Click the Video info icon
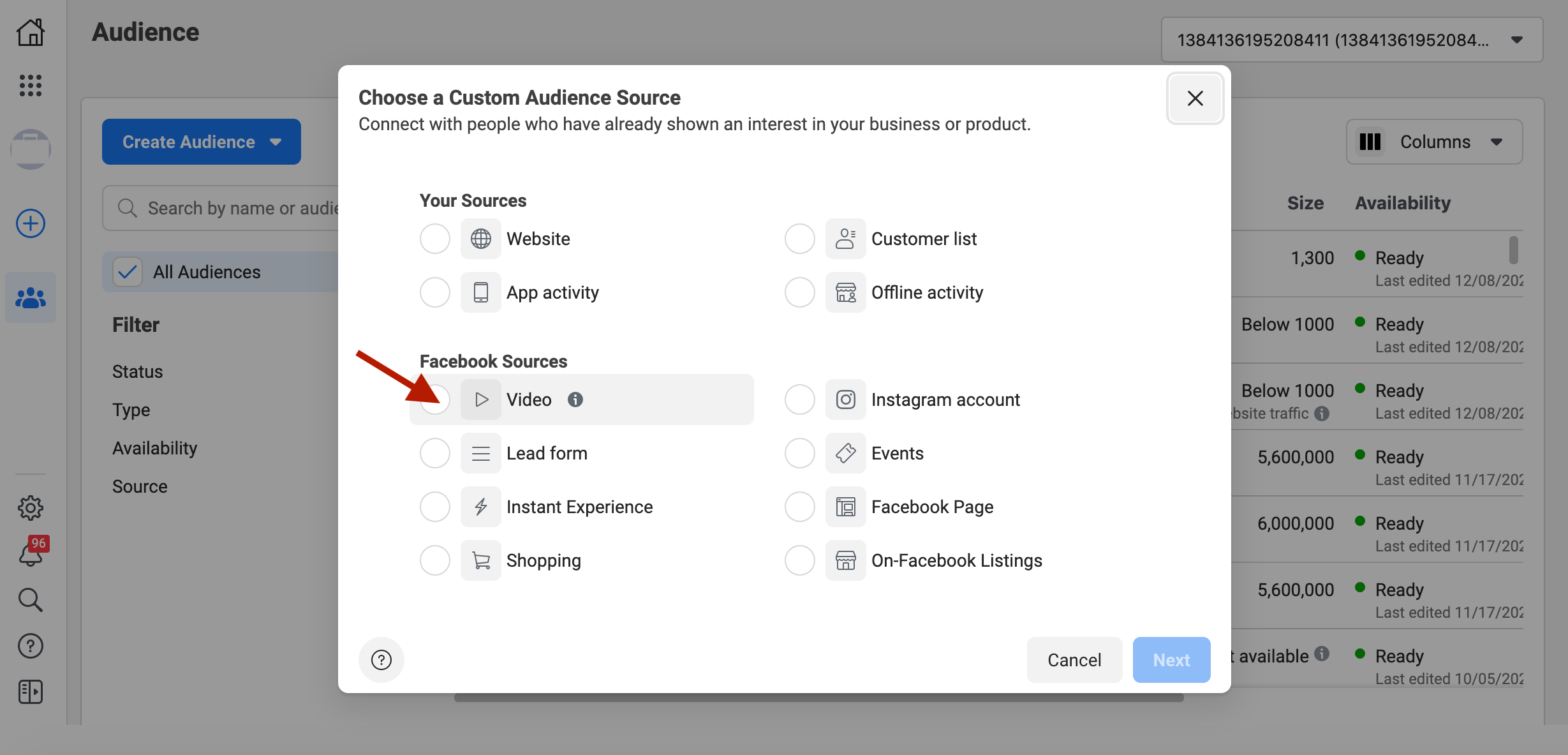 click(x=575, y=400)
